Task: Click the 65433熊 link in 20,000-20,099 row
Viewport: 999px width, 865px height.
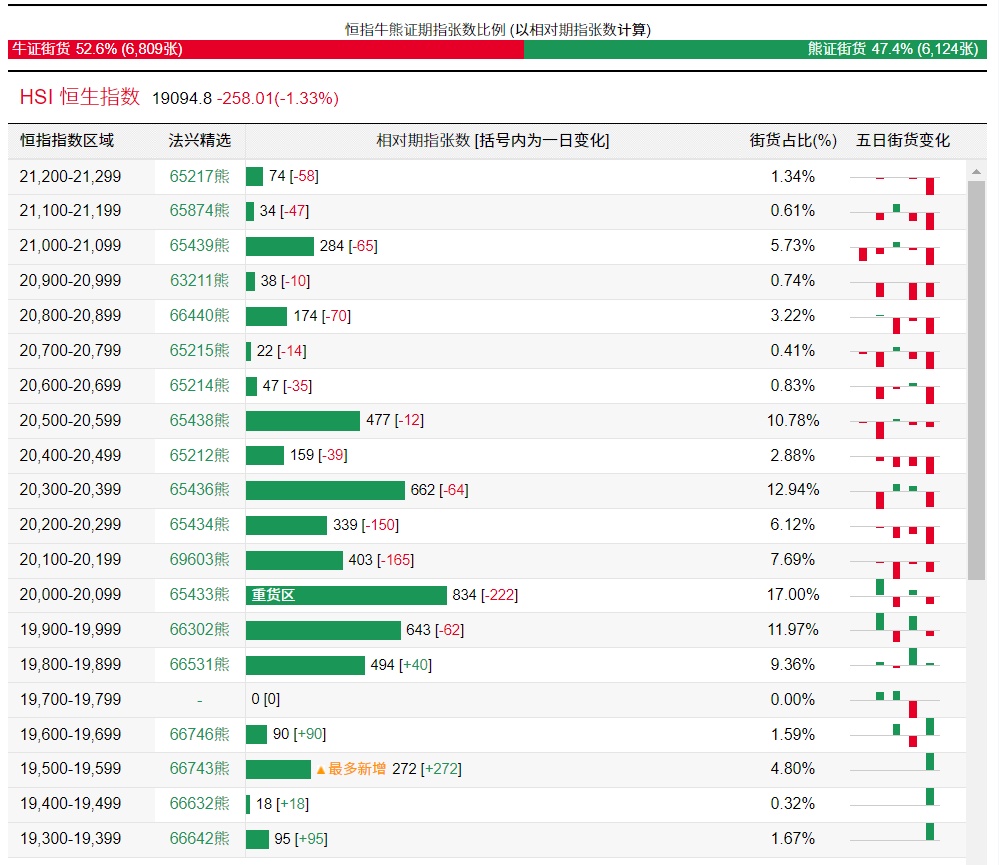Action: pyautogui.click(x=199, y=595)
